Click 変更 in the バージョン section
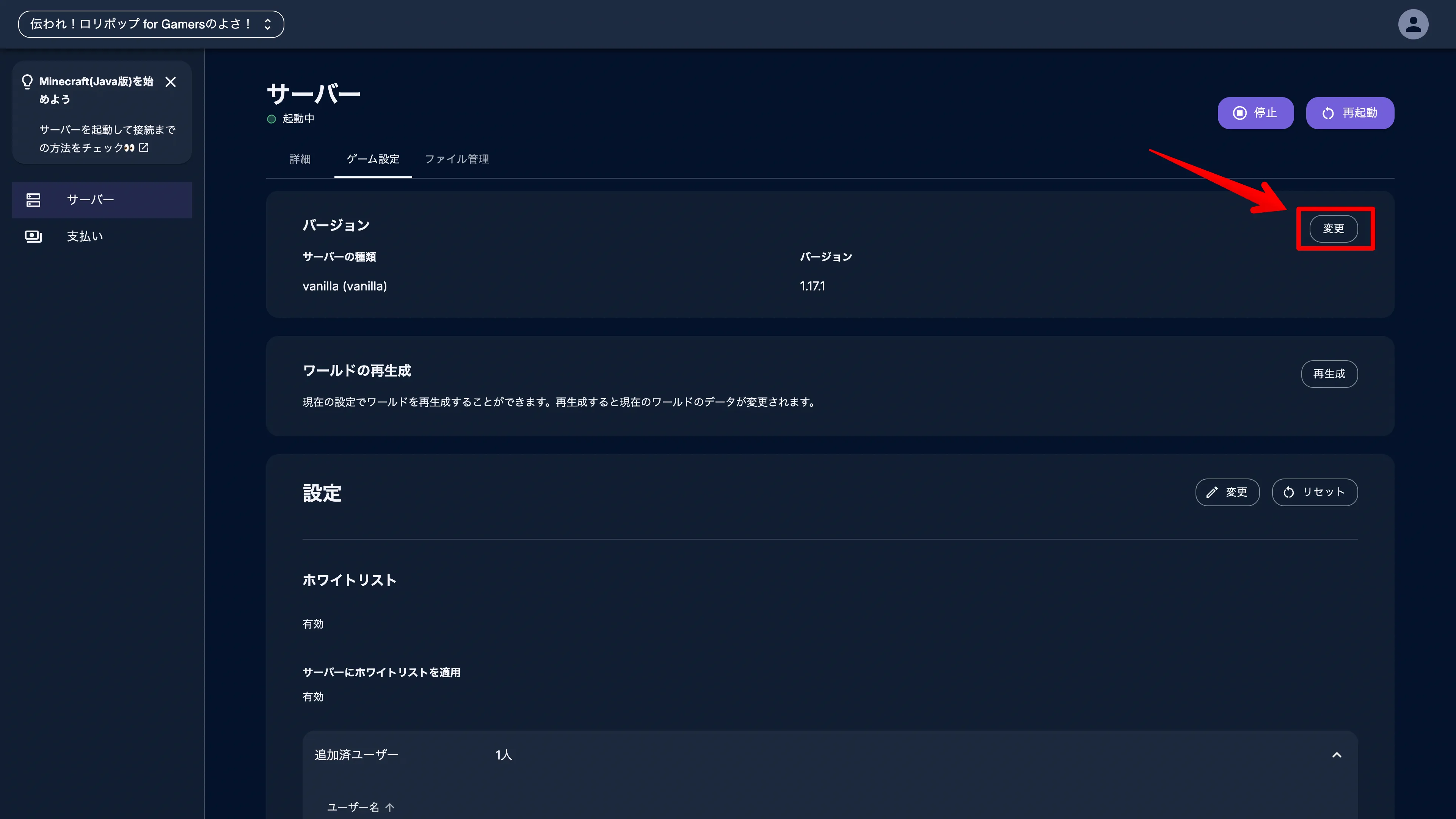 pyautogui.click(x=1334, y=228)
